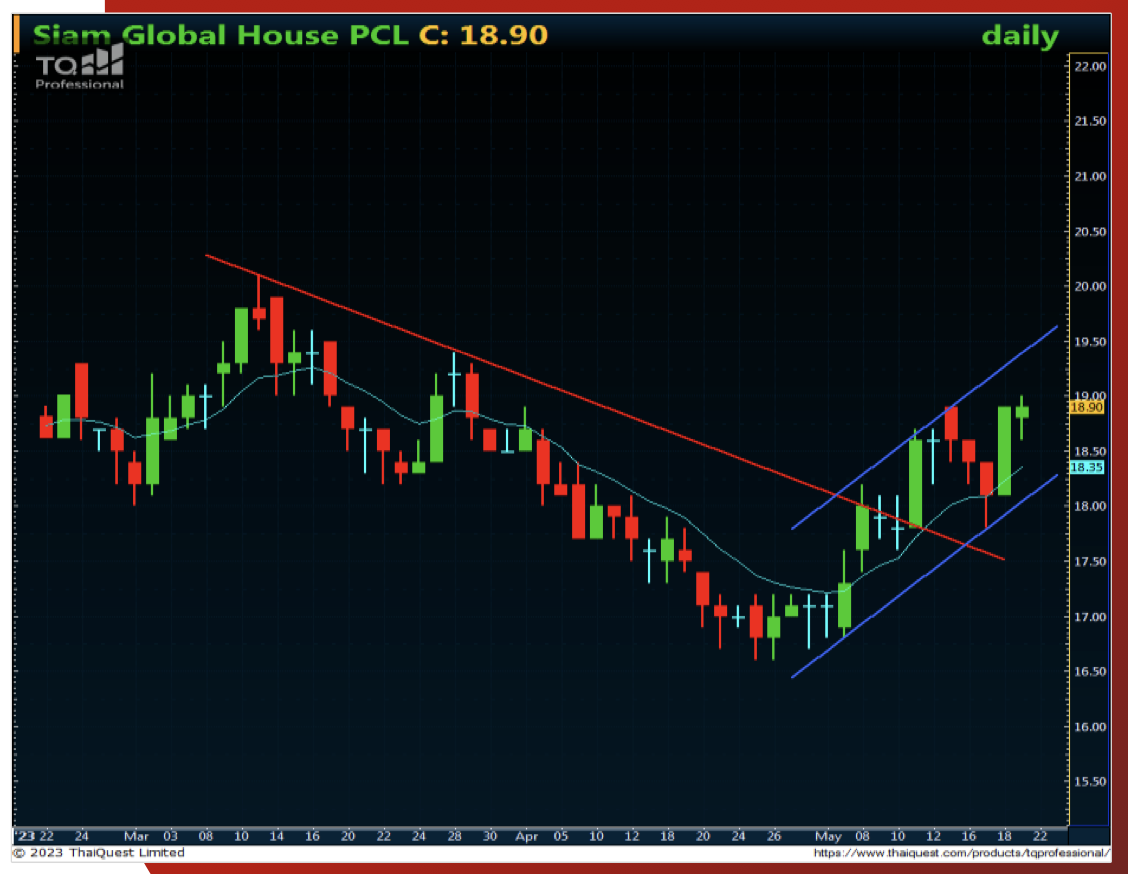
Task: Open the thaiquest.com tqprofessional URL link
Action: pyautogui.click(x=962, y=853)
